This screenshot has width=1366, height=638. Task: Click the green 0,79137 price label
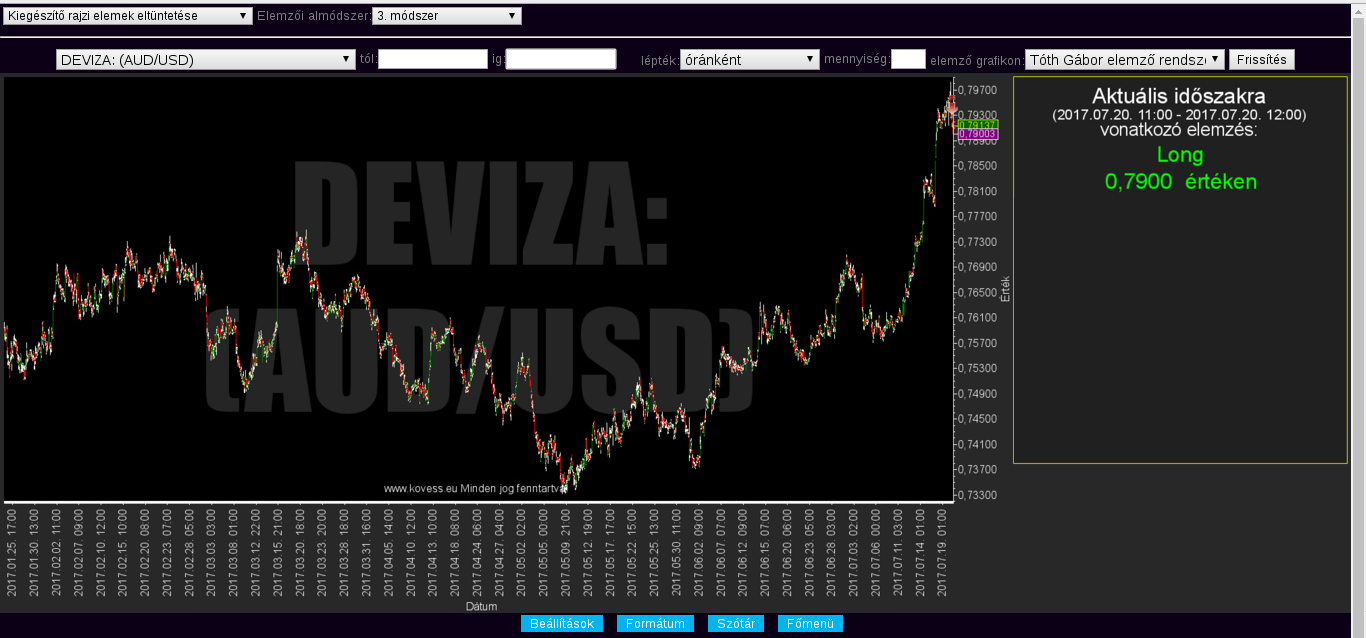(976, 124)
